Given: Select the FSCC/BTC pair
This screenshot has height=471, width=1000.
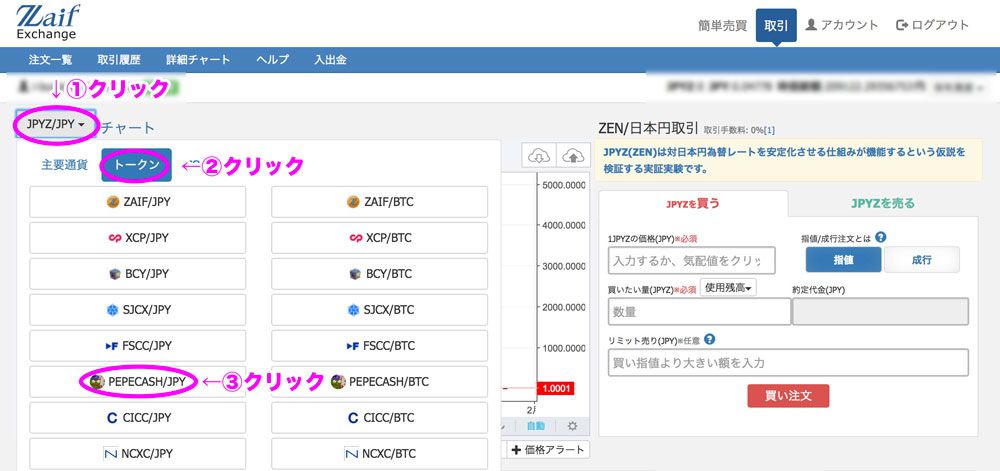Looking at the screenshot, I should coord(379,346).
